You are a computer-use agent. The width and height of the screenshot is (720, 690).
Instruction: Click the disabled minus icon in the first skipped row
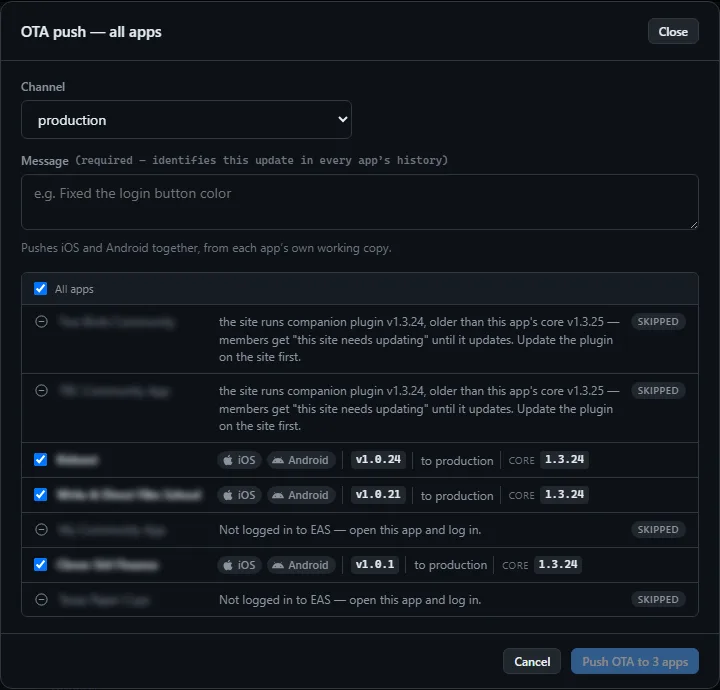tap(41, 321)
